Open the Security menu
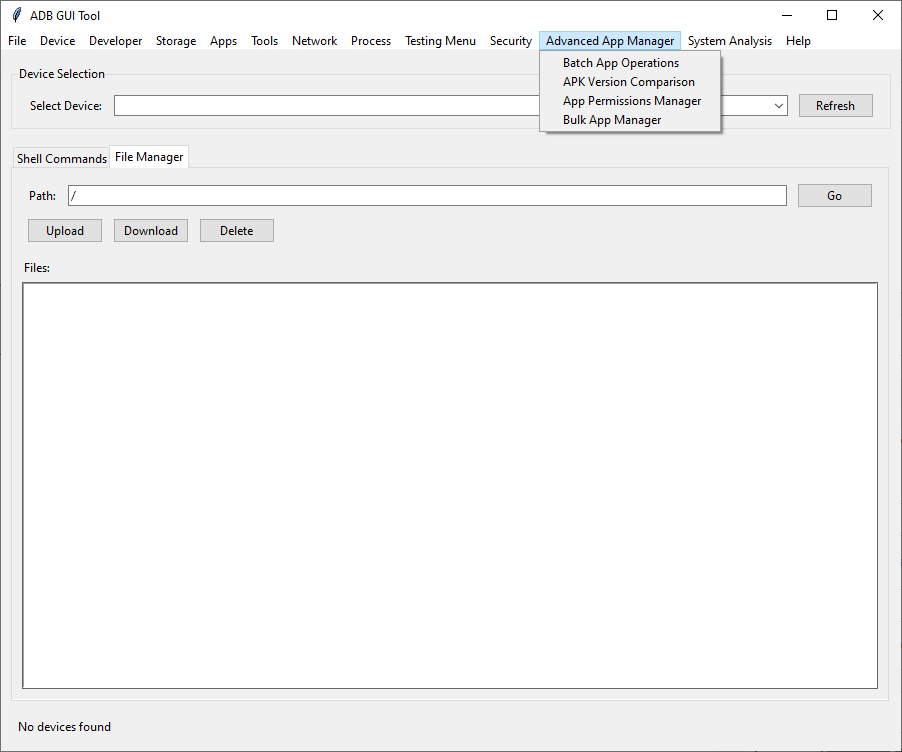 click(510, 41)
